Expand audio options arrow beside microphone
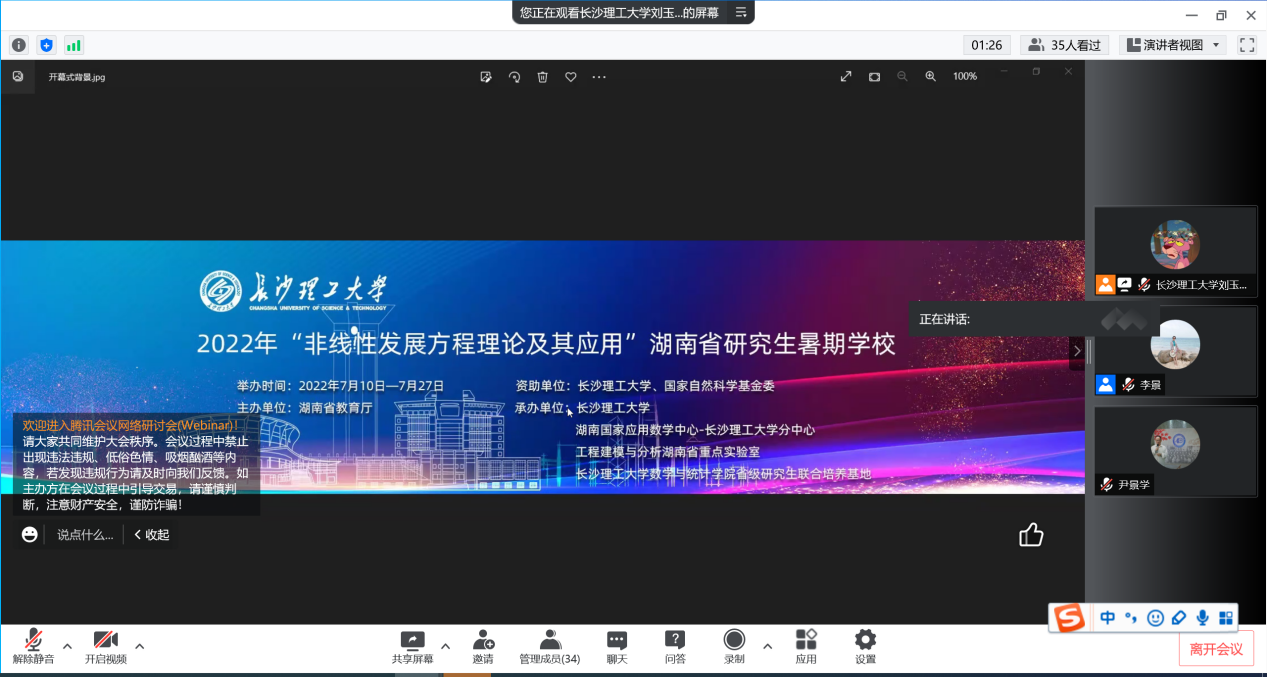 tap(67, 646)
